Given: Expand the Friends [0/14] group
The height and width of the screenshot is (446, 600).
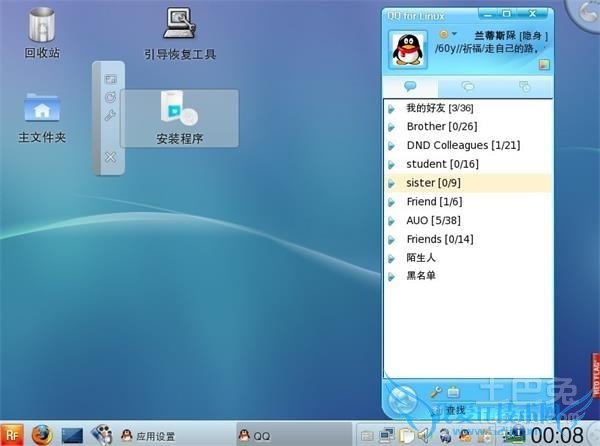Looking at the screenshot, I should click(391, 240).
